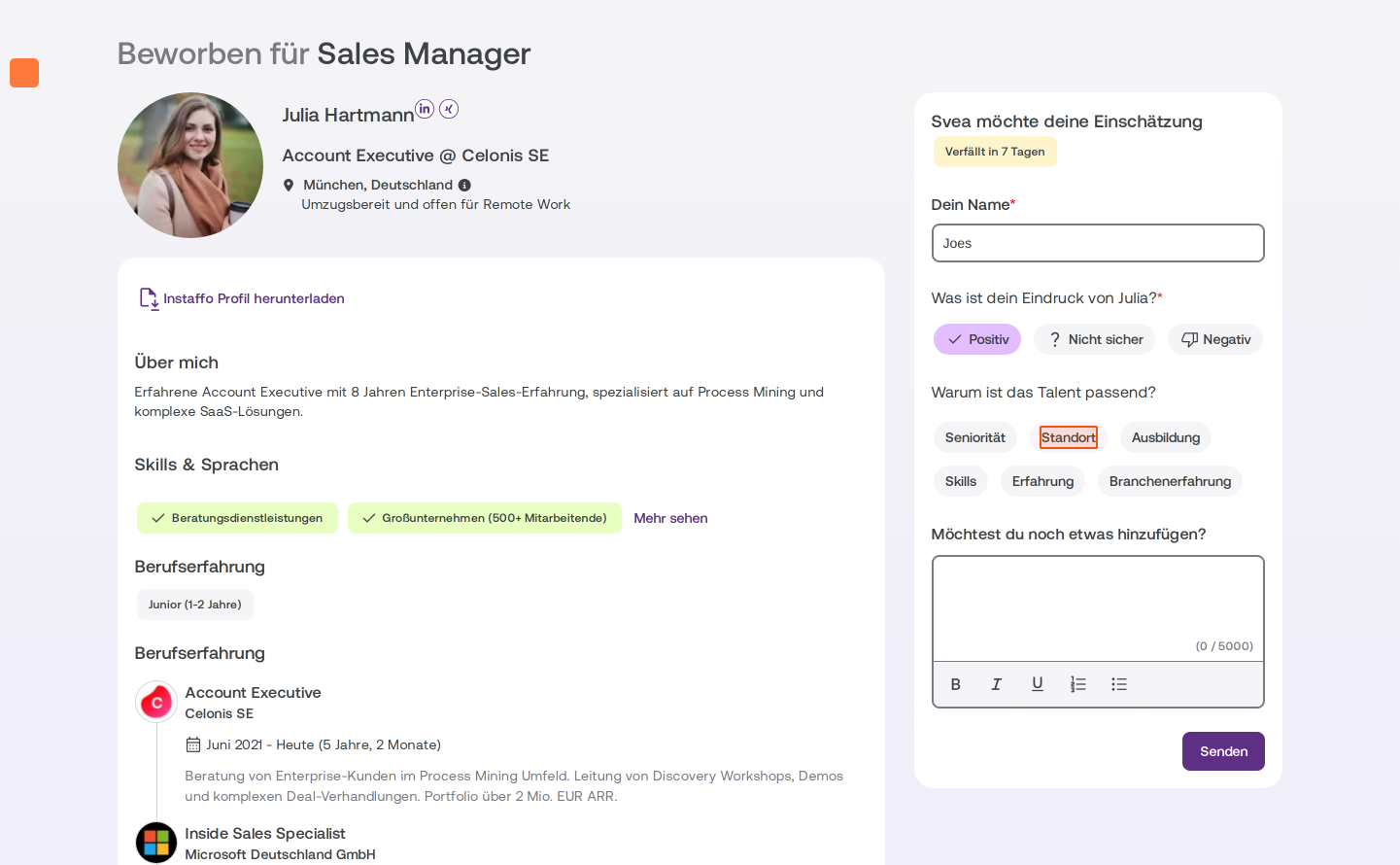Screen dimensions: 1400x865
Task: Open Julia Hartmann's LinkedIn profile icon
Action: (425, 109)
